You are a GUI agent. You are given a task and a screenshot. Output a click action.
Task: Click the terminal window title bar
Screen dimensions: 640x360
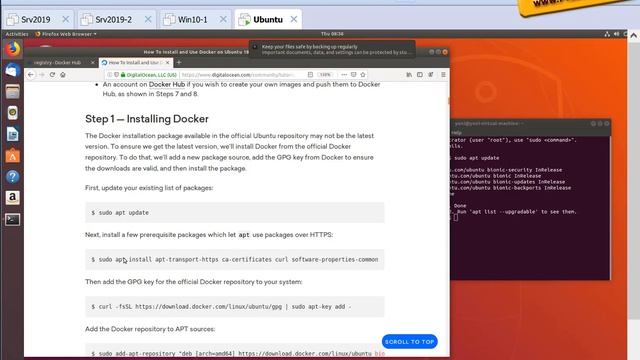[530, 123]
